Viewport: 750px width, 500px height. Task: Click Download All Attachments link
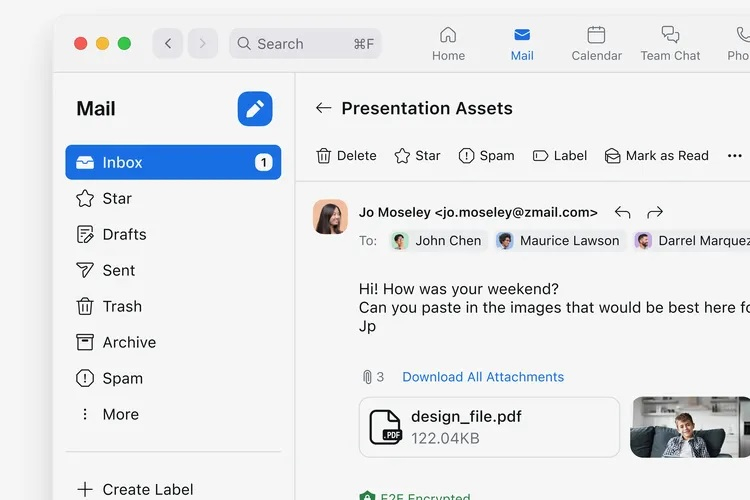[x=483, y=377]
